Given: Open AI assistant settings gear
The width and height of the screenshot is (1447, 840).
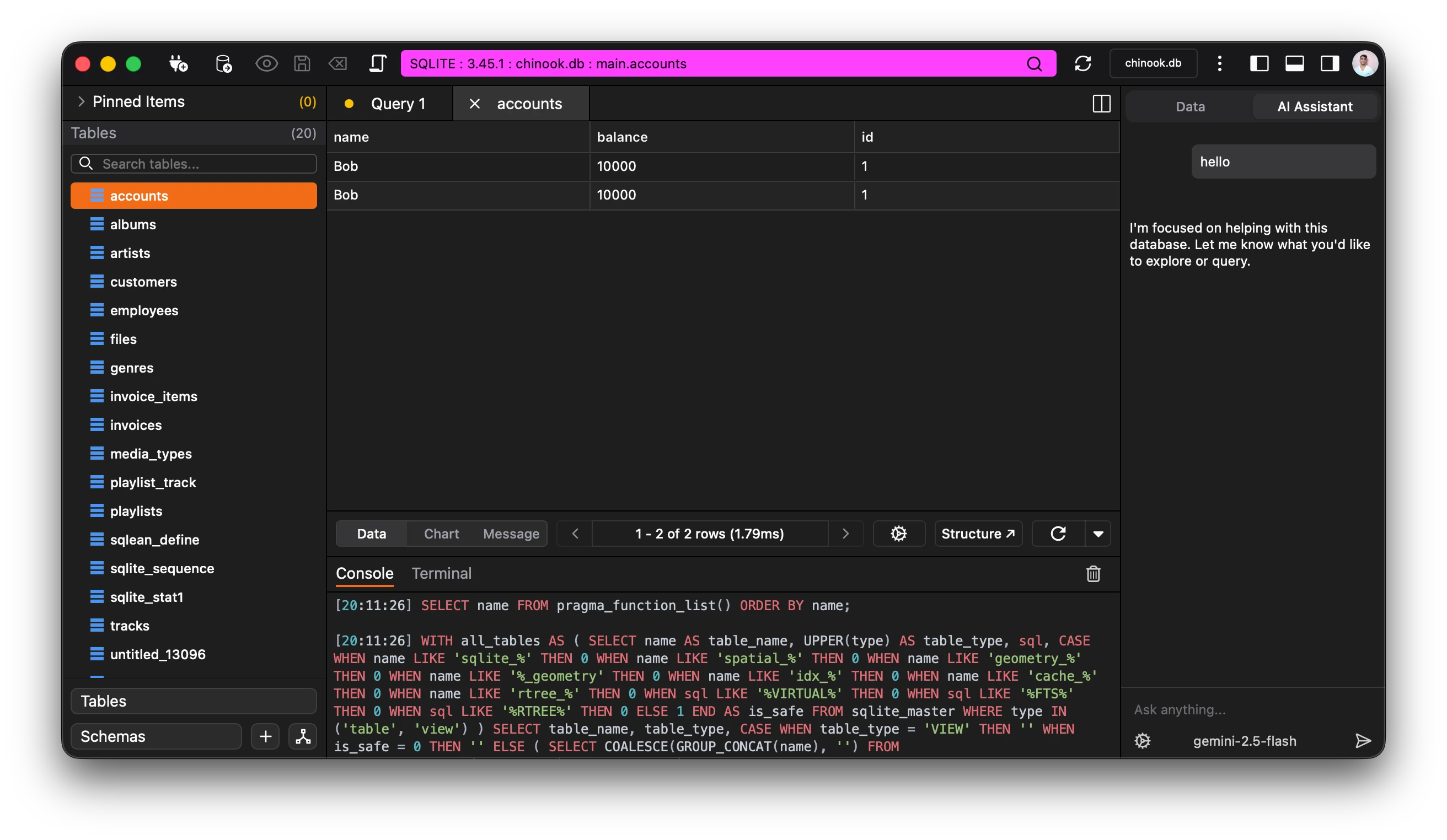Looking at the screenshot, I should tap(1142, 741).
